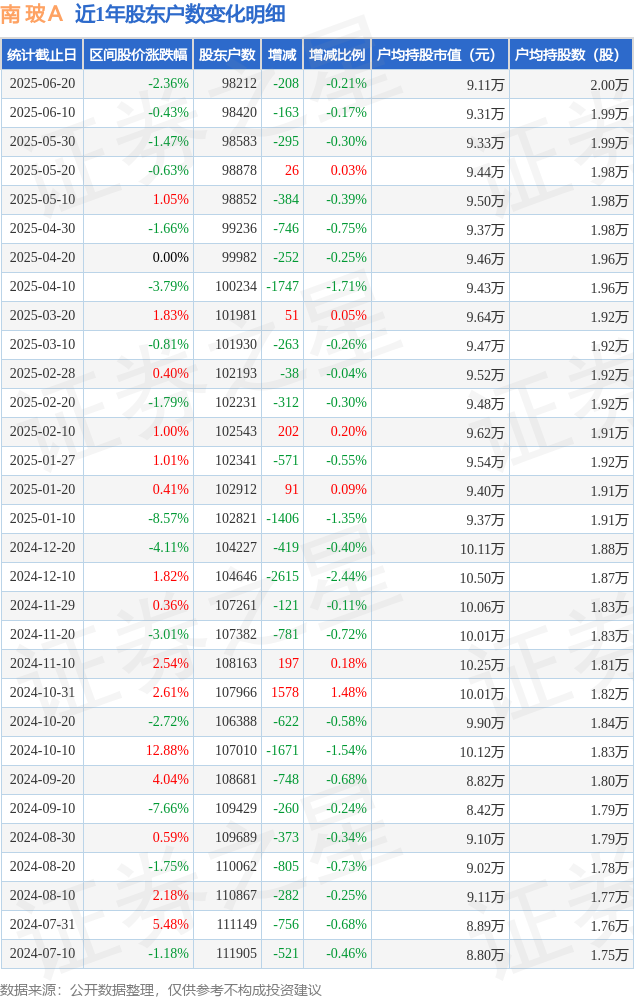Select the 2025-04-20 0.00% cell
The image size is (634, 999).
point(171,257)
